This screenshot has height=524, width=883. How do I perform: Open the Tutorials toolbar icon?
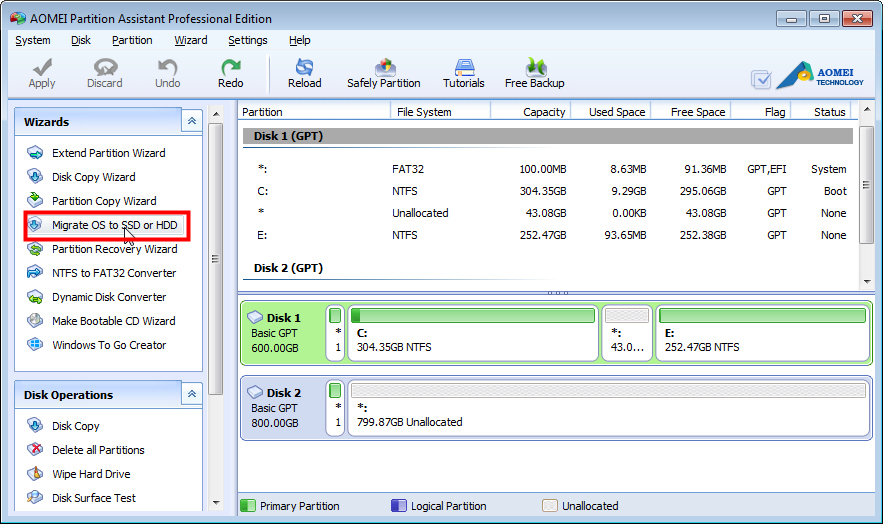click(x=463, y=73)
